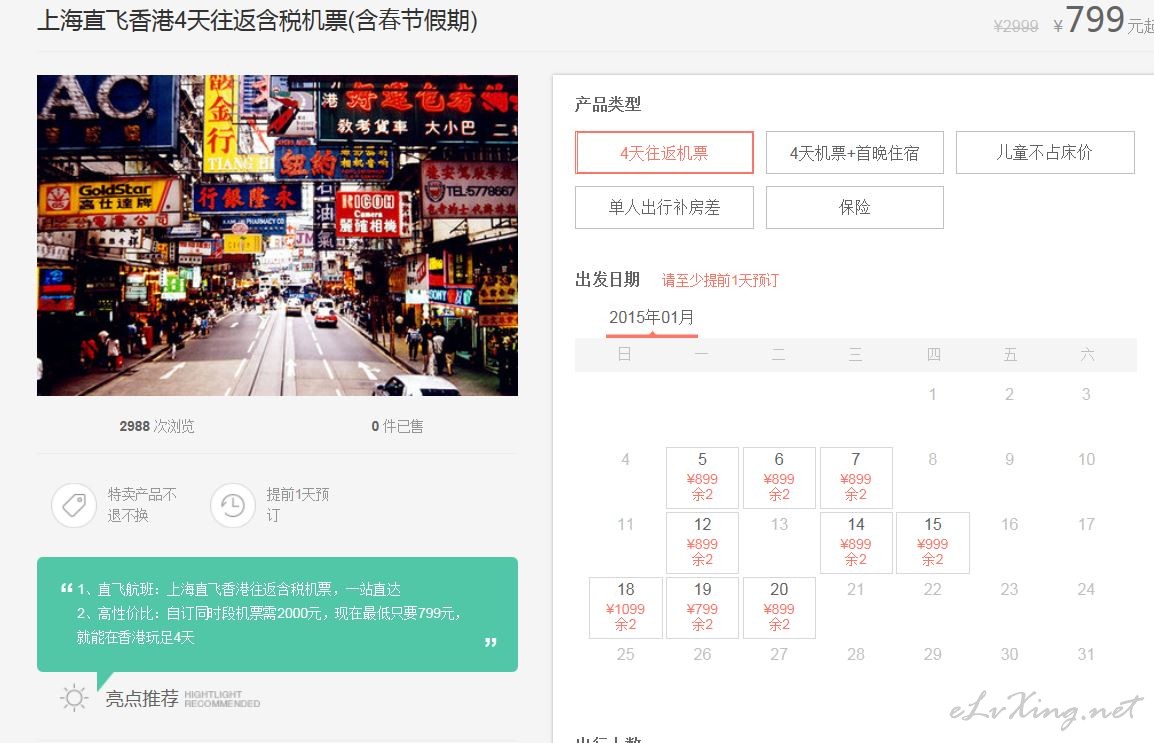Click unavailable date 31 in calendar

(1086, 654)
